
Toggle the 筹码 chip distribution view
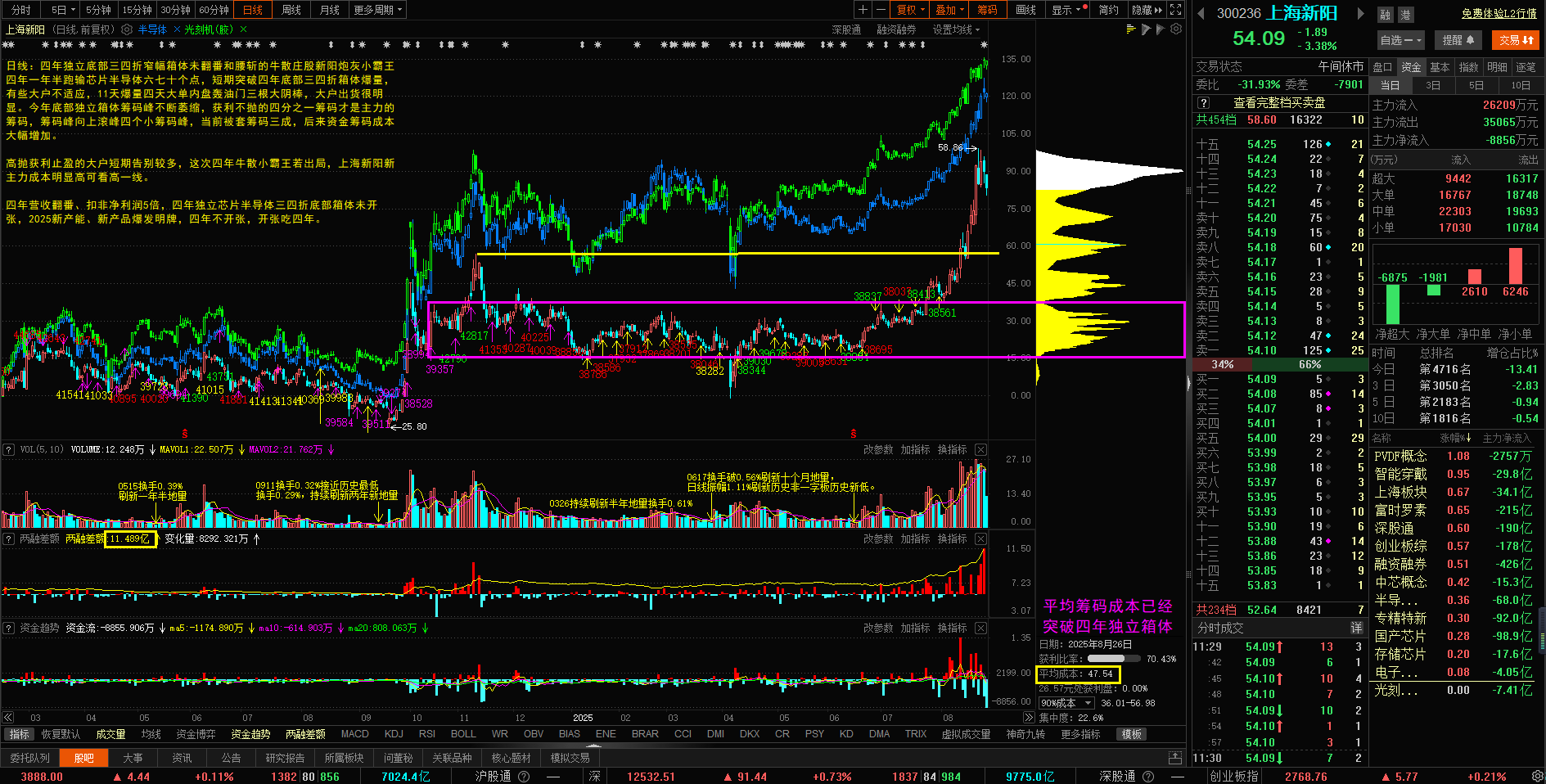(x=988, y=10)
